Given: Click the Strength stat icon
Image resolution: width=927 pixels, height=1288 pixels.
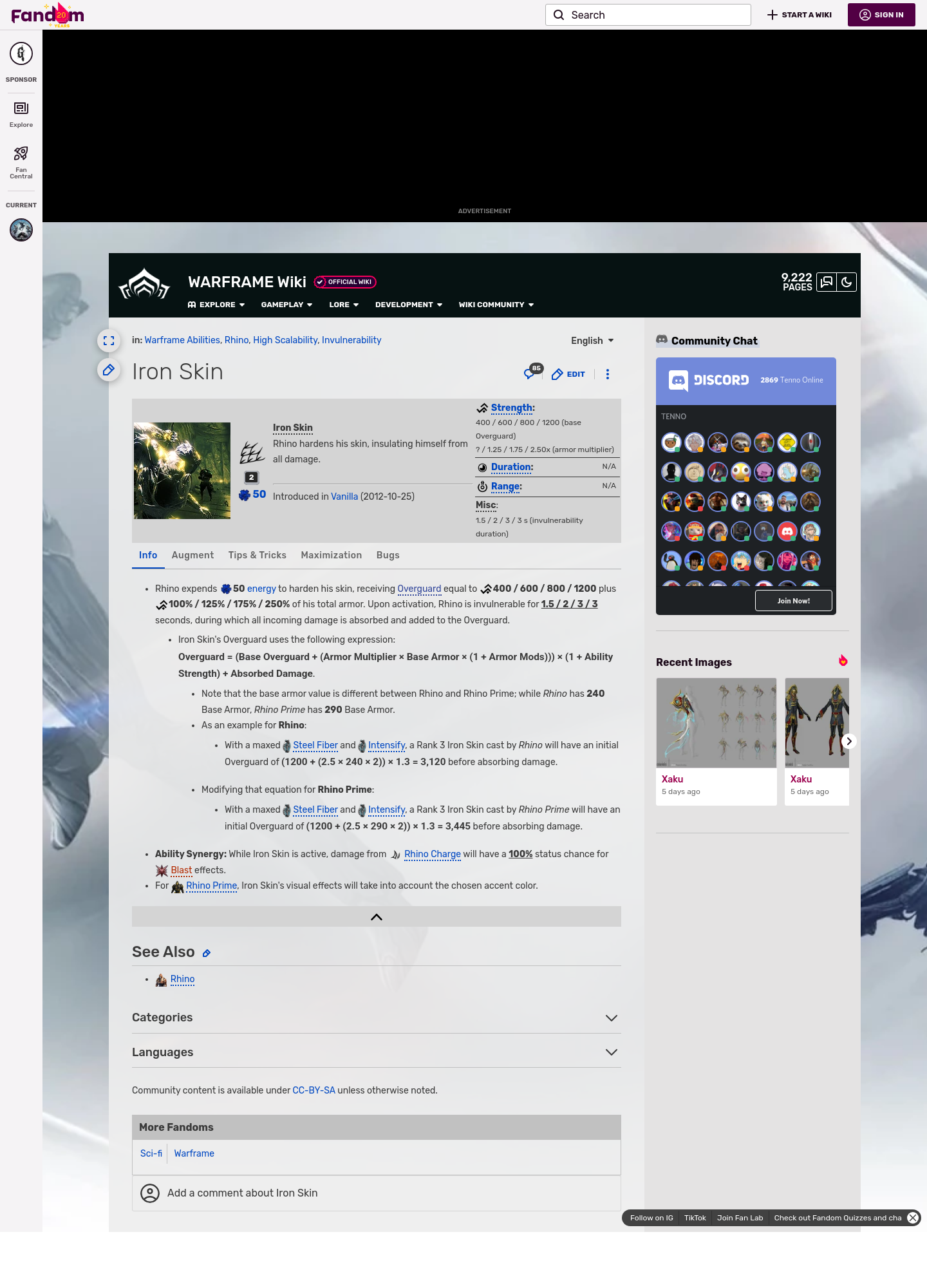Looking at the screenshot, I should click(x=482, y=408).
